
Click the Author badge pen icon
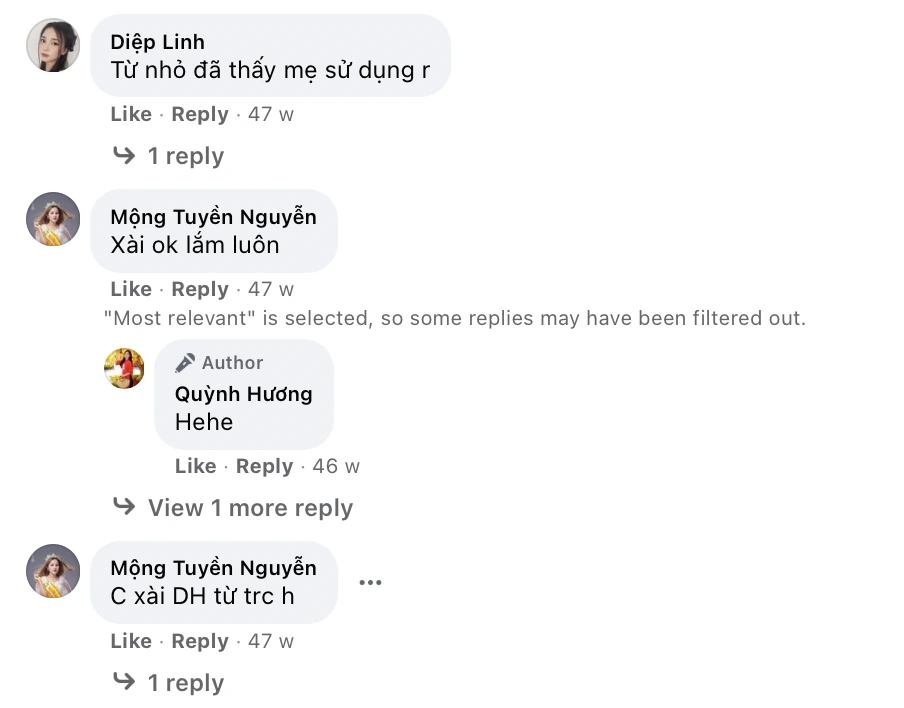tap(185, 363)
